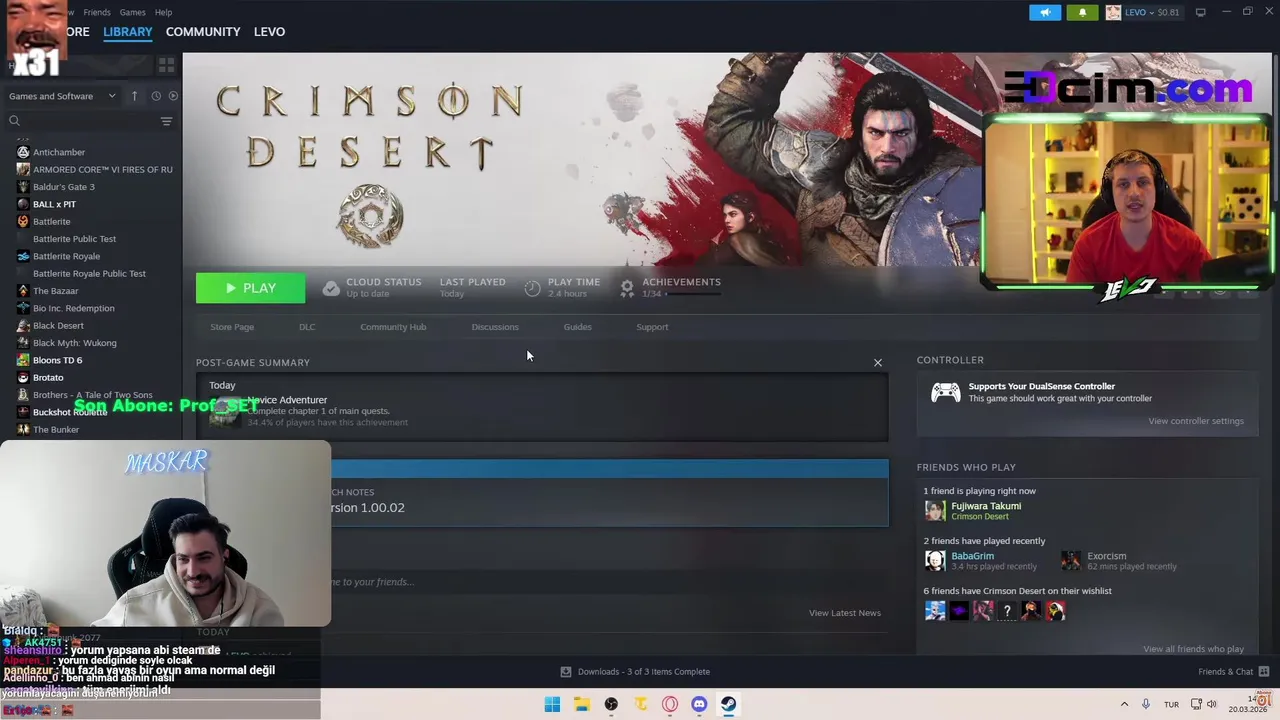Image resolution: width=1280 pixels, height=720 pixels.
Task: Click the LEVO profile avatar
Action: [1113, 12]
